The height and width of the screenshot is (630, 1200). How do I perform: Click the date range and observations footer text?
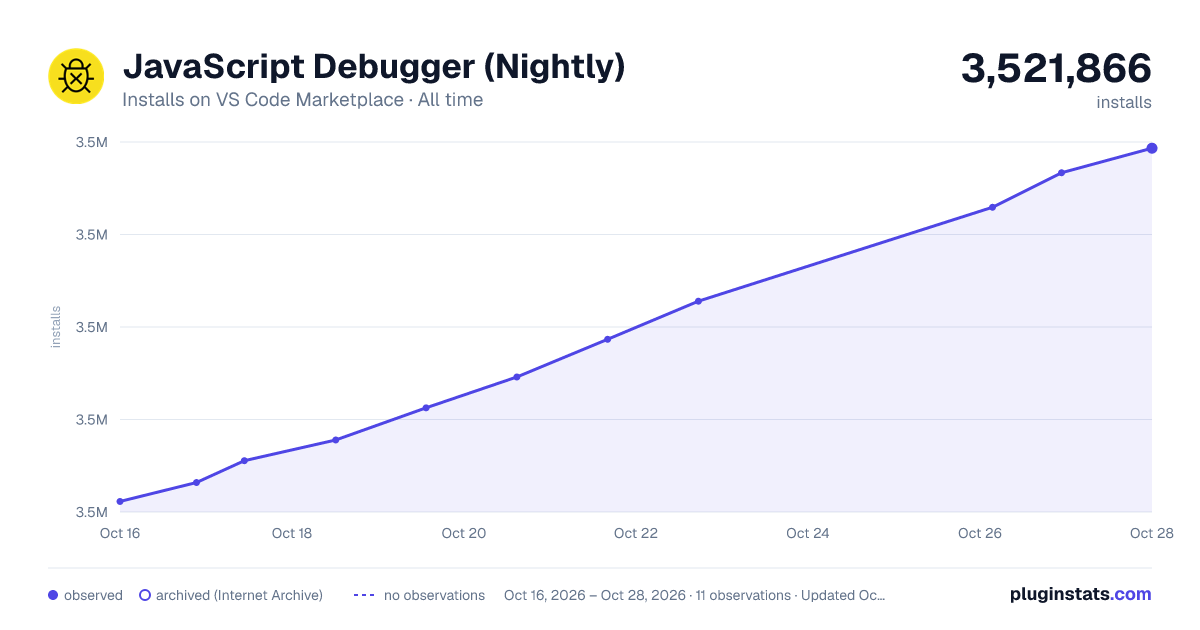(x=695, y=595)
